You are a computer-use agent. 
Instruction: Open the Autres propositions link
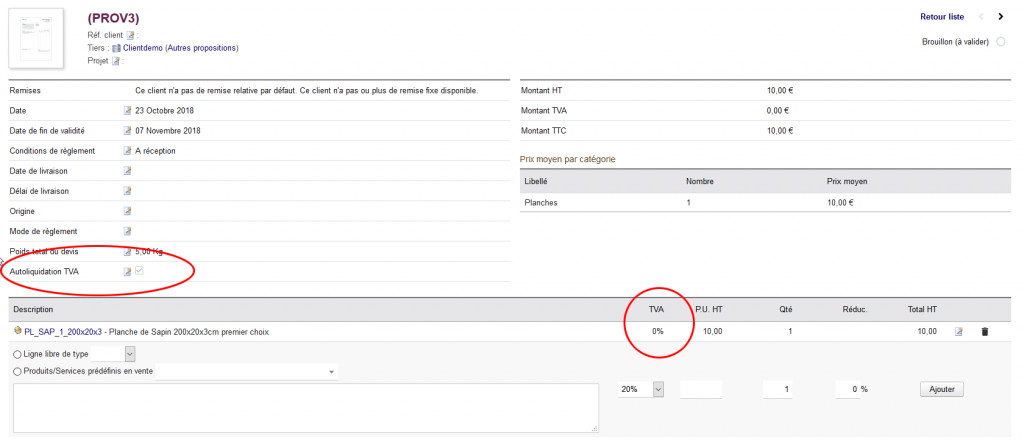pyautogui.click(x=202, y=48)
